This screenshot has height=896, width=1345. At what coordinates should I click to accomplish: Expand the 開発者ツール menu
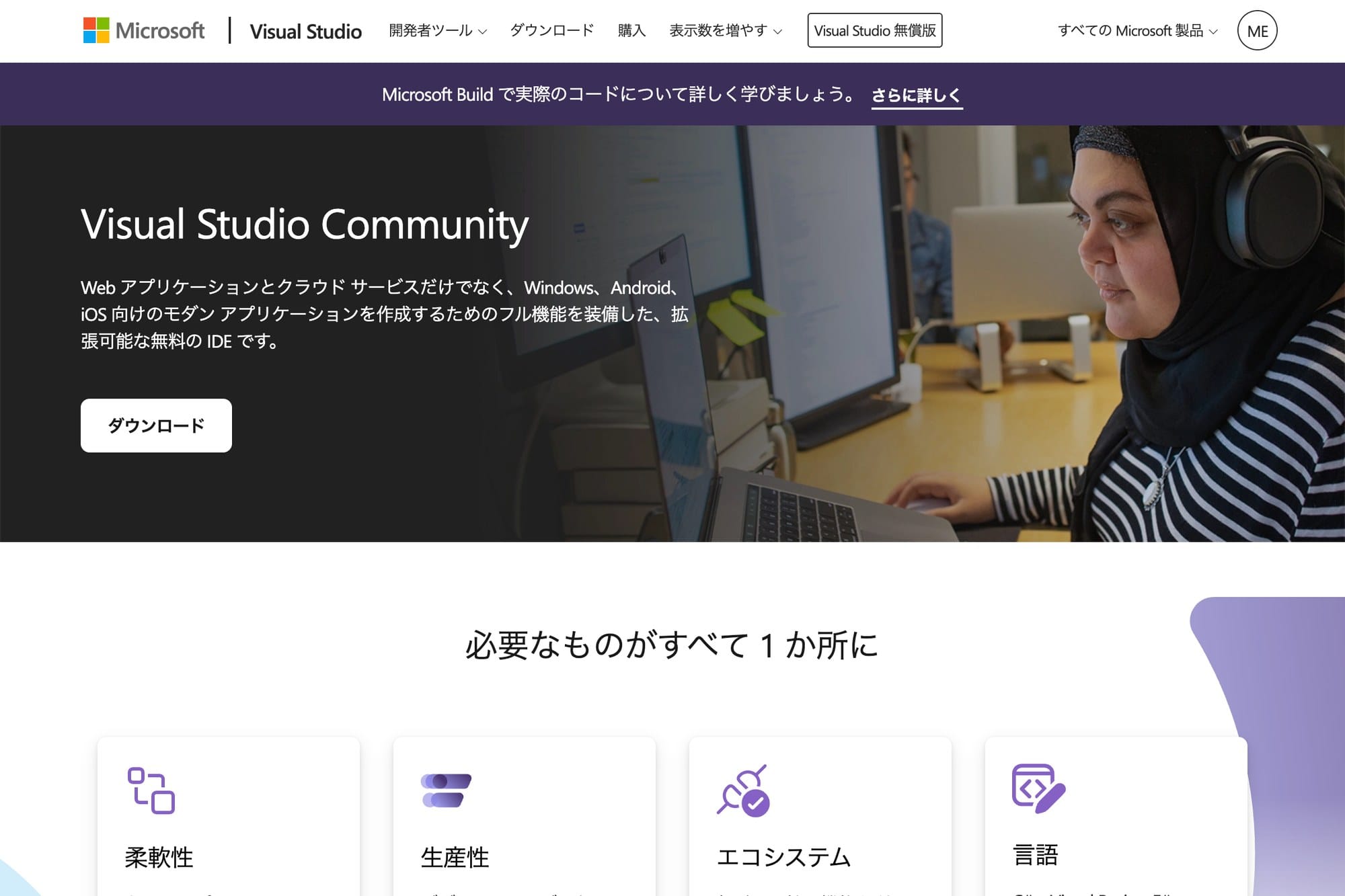coord(438,31)
